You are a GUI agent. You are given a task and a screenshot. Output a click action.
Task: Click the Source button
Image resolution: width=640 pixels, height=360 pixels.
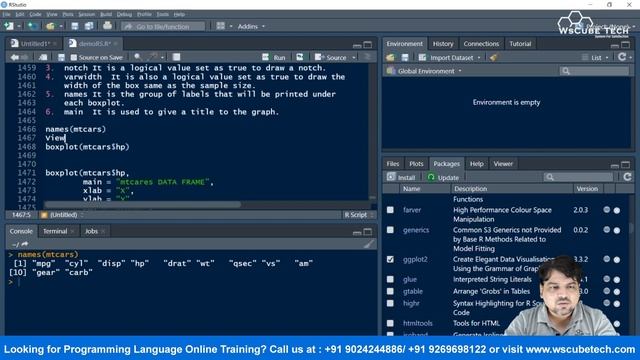[331, 58]
